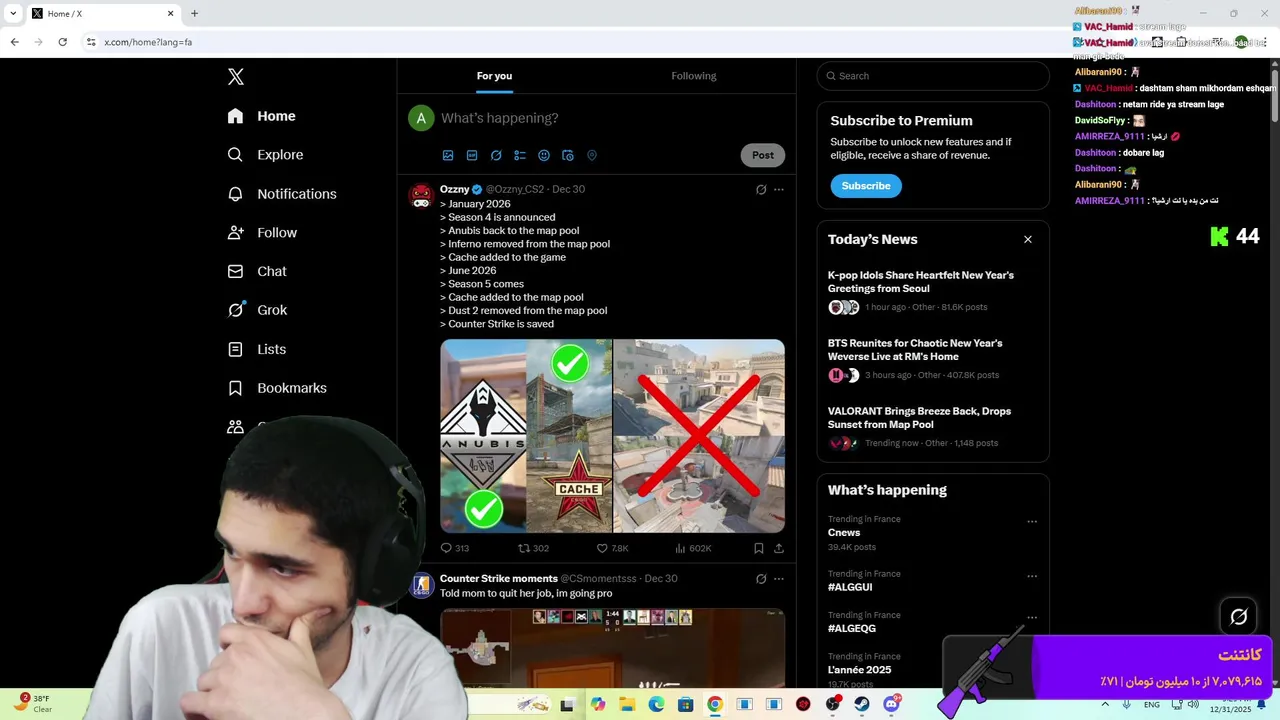Click the Grok enhance icon in composer

[496, 155]
